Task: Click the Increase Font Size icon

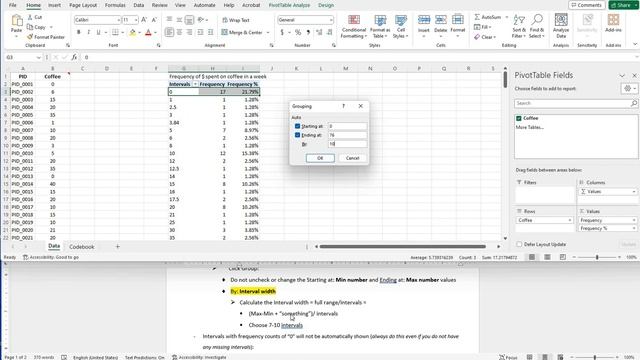Action: coord(144,20)
